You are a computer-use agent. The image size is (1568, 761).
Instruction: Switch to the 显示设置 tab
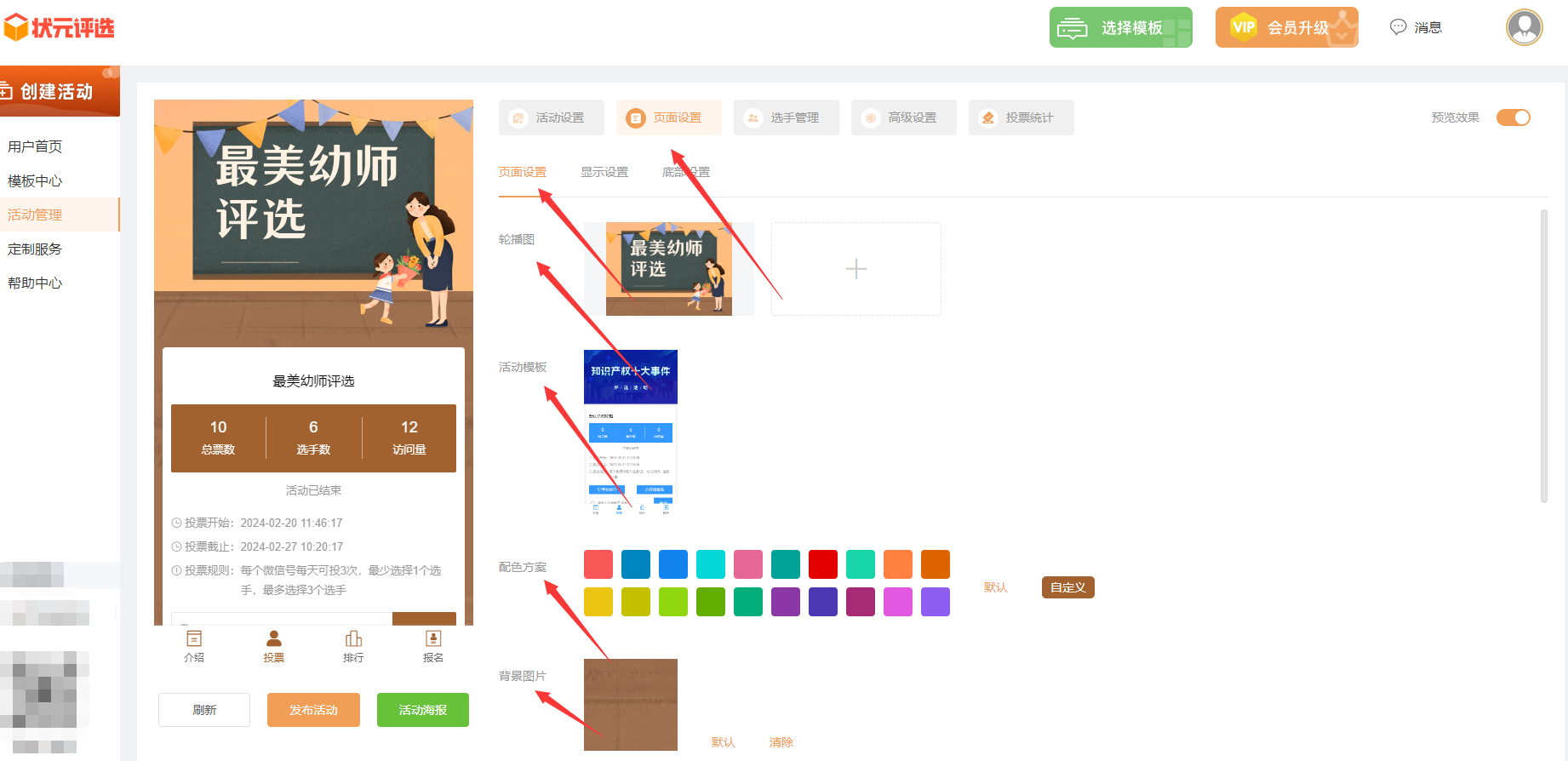coord(604,172)
